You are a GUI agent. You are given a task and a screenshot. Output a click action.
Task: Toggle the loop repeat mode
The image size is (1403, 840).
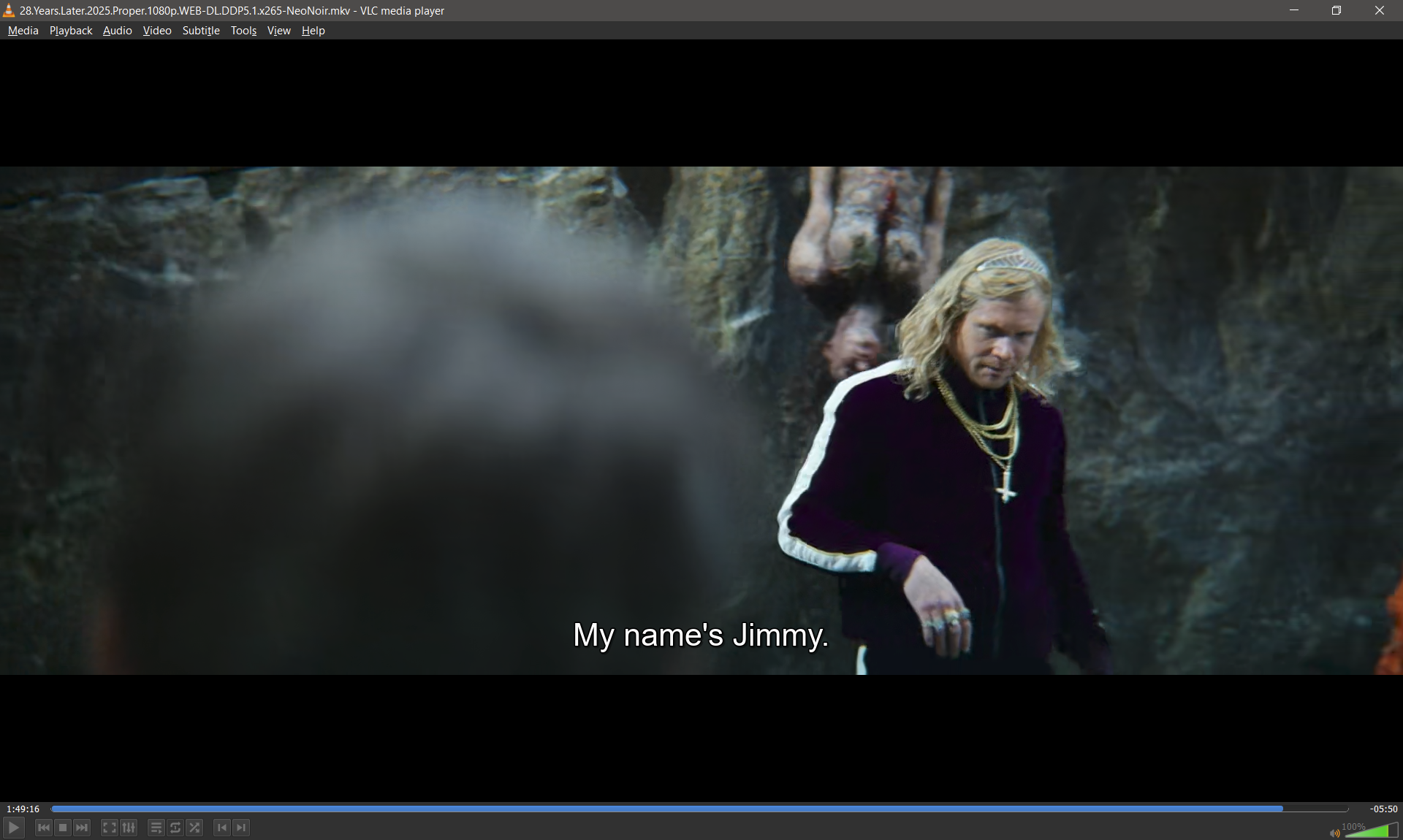175,828
